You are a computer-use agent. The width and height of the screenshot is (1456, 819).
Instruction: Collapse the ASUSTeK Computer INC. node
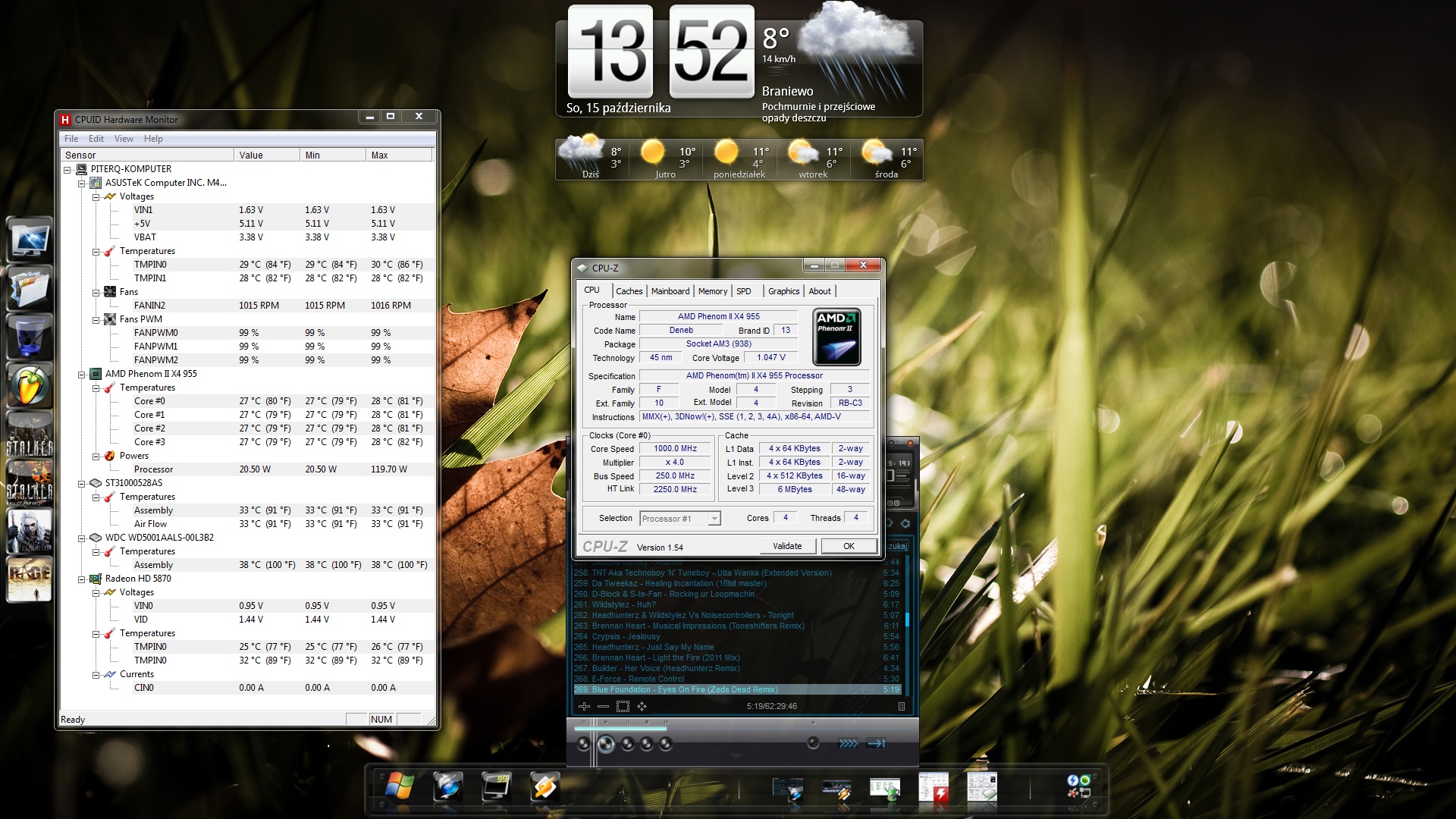[x=82, y=184]
